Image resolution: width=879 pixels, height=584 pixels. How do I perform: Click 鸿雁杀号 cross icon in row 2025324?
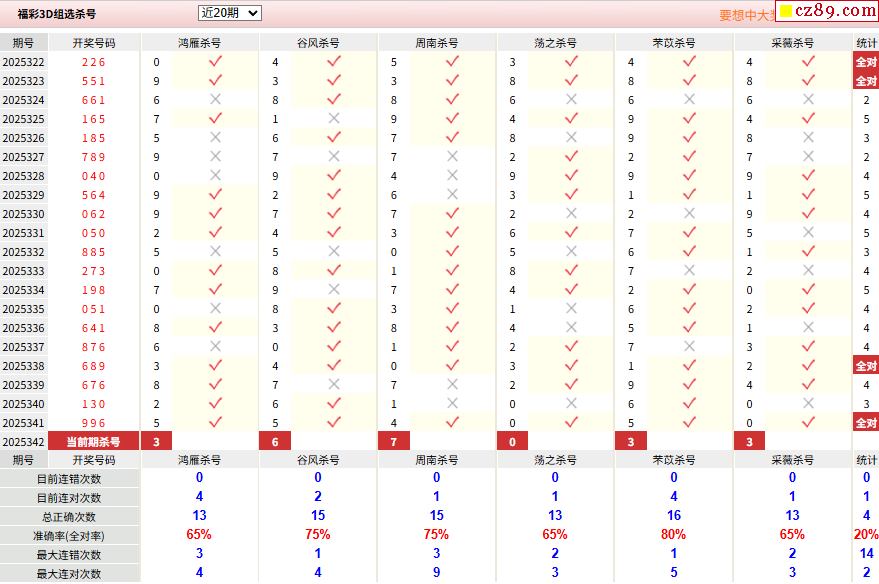tap(215, 100)
